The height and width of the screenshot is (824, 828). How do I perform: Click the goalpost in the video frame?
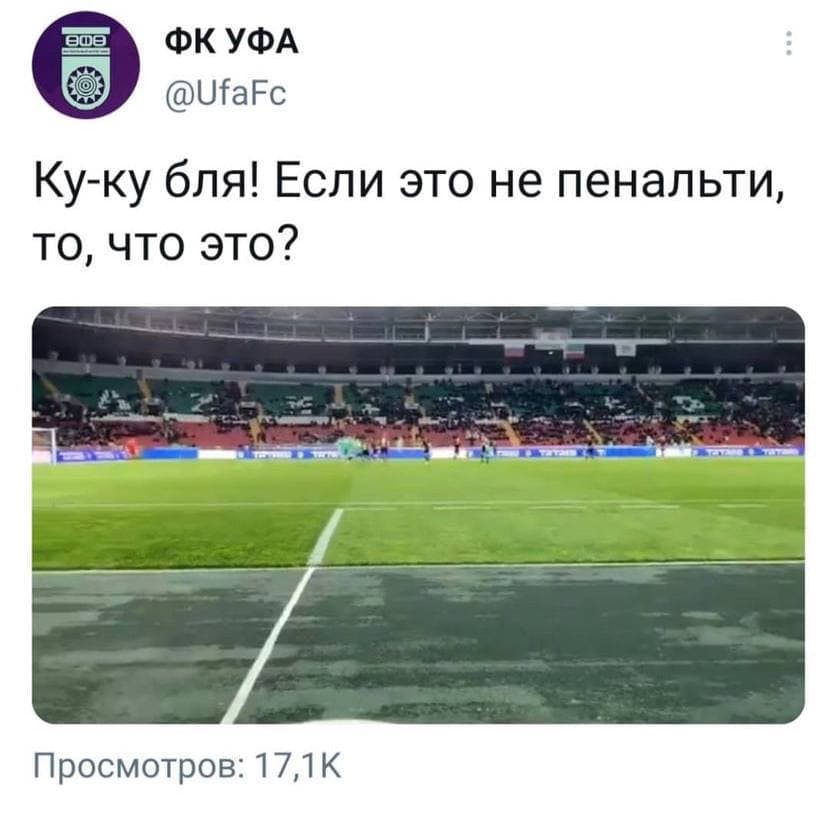(44, 445)
